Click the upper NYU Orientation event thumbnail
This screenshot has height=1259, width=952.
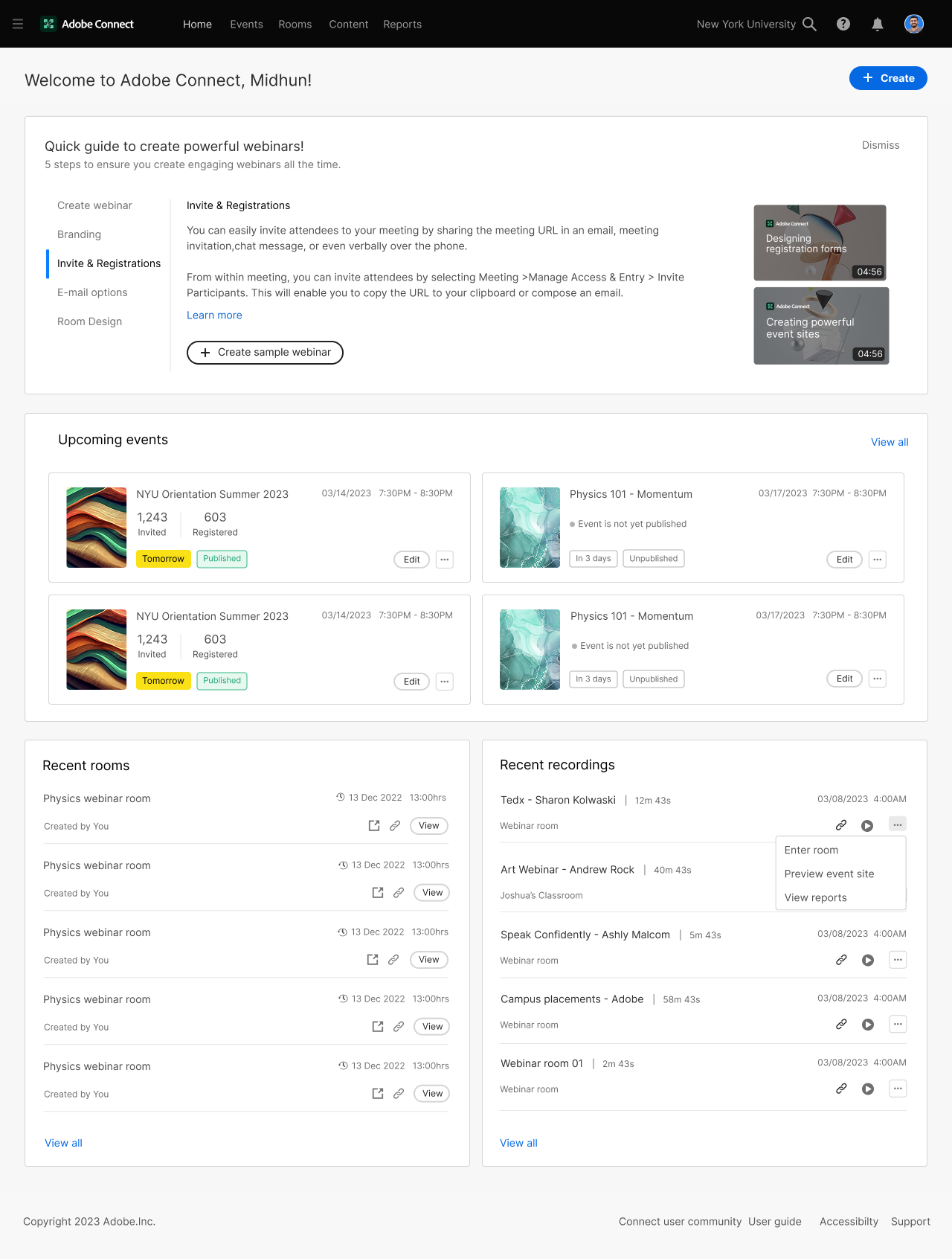point(97,528)
